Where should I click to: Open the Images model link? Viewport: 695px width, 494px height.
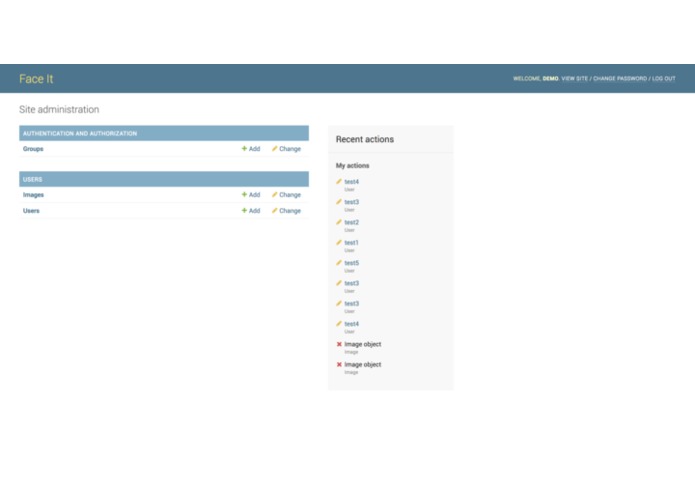pyautogui.click(x=33, y=195)
